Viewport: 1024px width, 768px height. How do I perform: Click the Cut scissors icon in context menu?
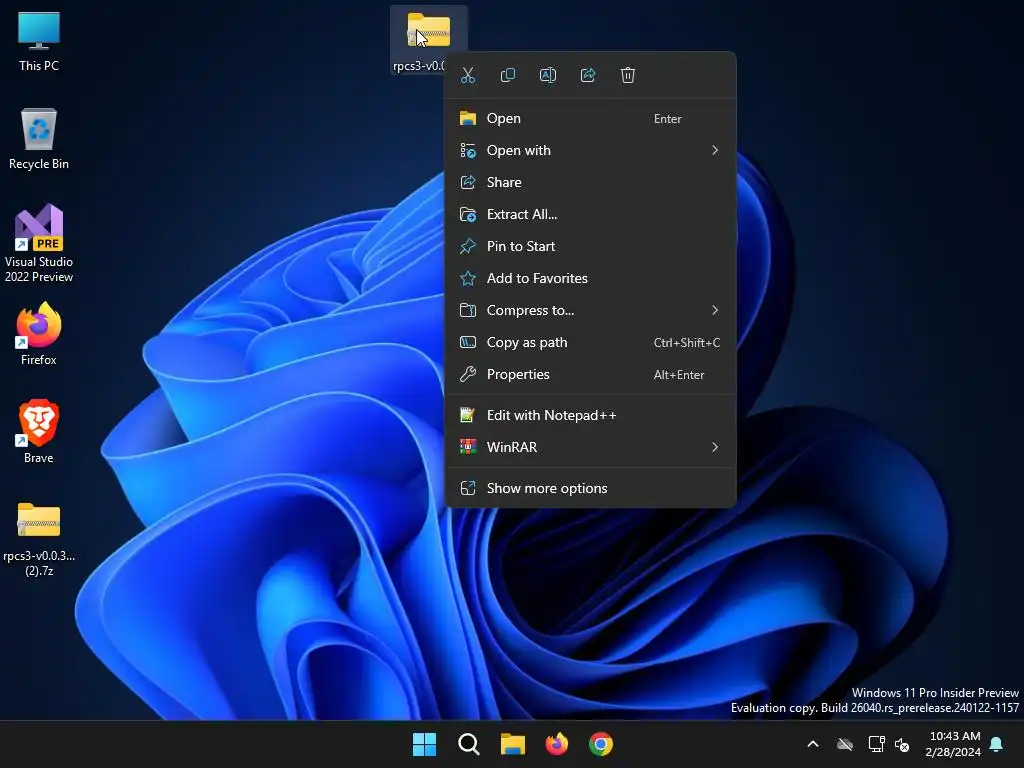point(468,75)
